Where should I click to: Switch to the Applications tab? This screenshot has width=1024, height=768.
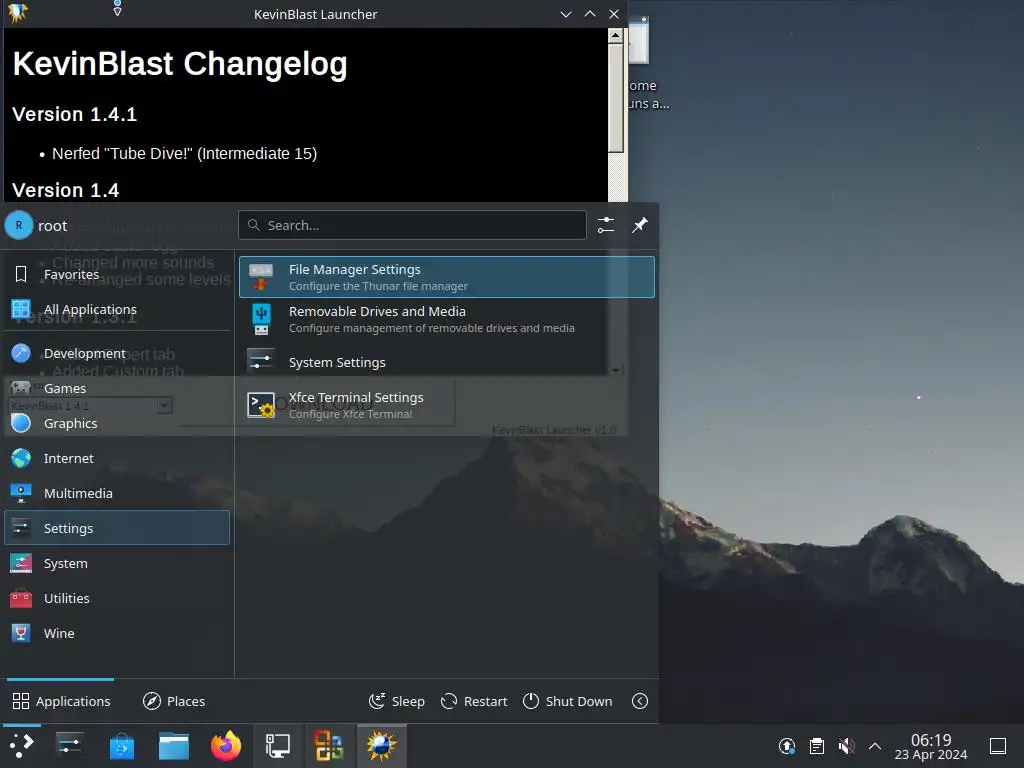pyautogui.click(x=61, y=701)
